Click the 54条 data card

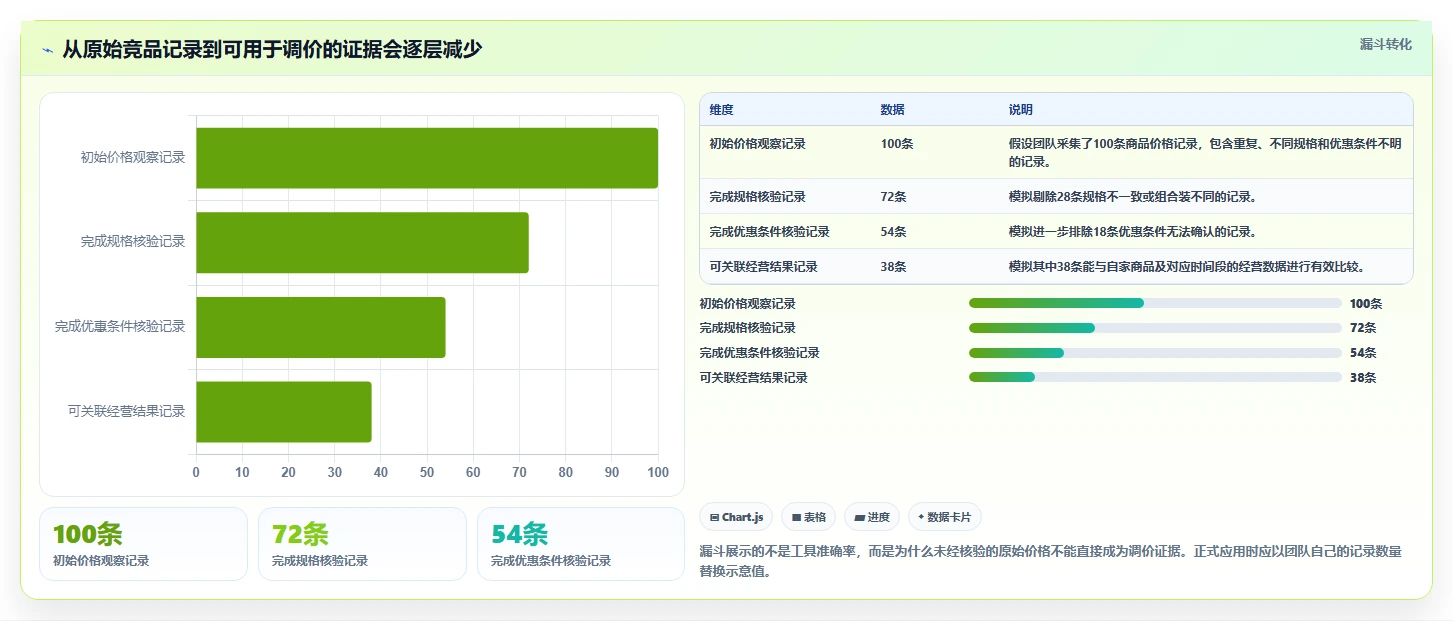pos(581,544)
